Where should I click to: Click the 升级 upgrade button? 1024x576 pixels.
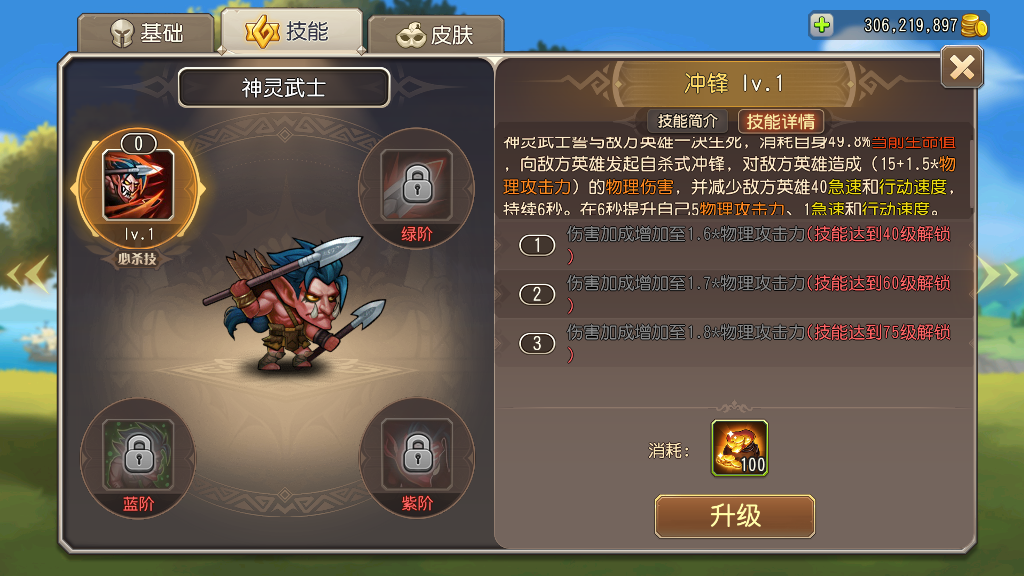735,516
